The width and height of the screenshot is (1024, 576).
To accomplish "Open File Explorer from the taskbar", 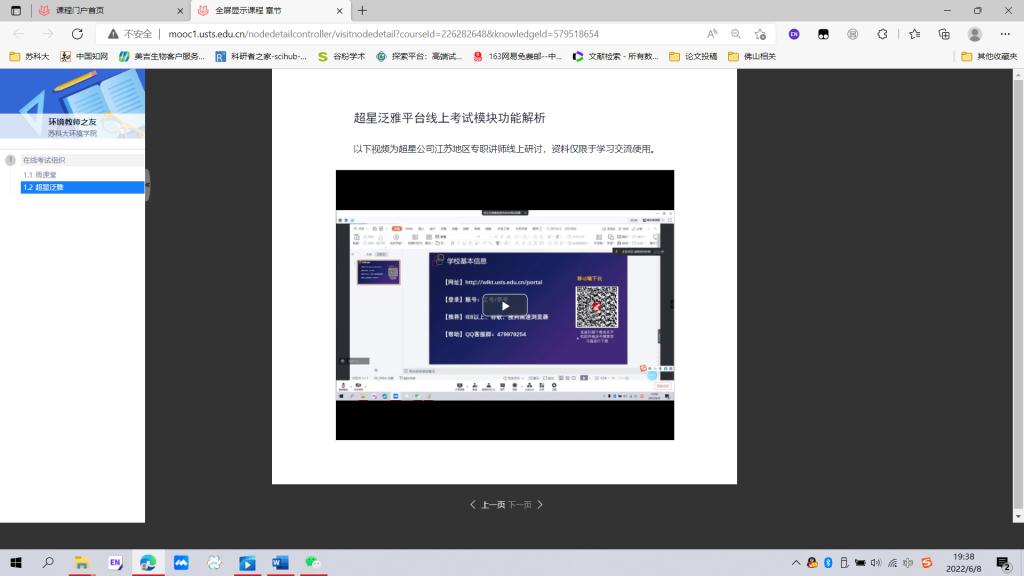I will pyautogui.click(x=82, y=562).
